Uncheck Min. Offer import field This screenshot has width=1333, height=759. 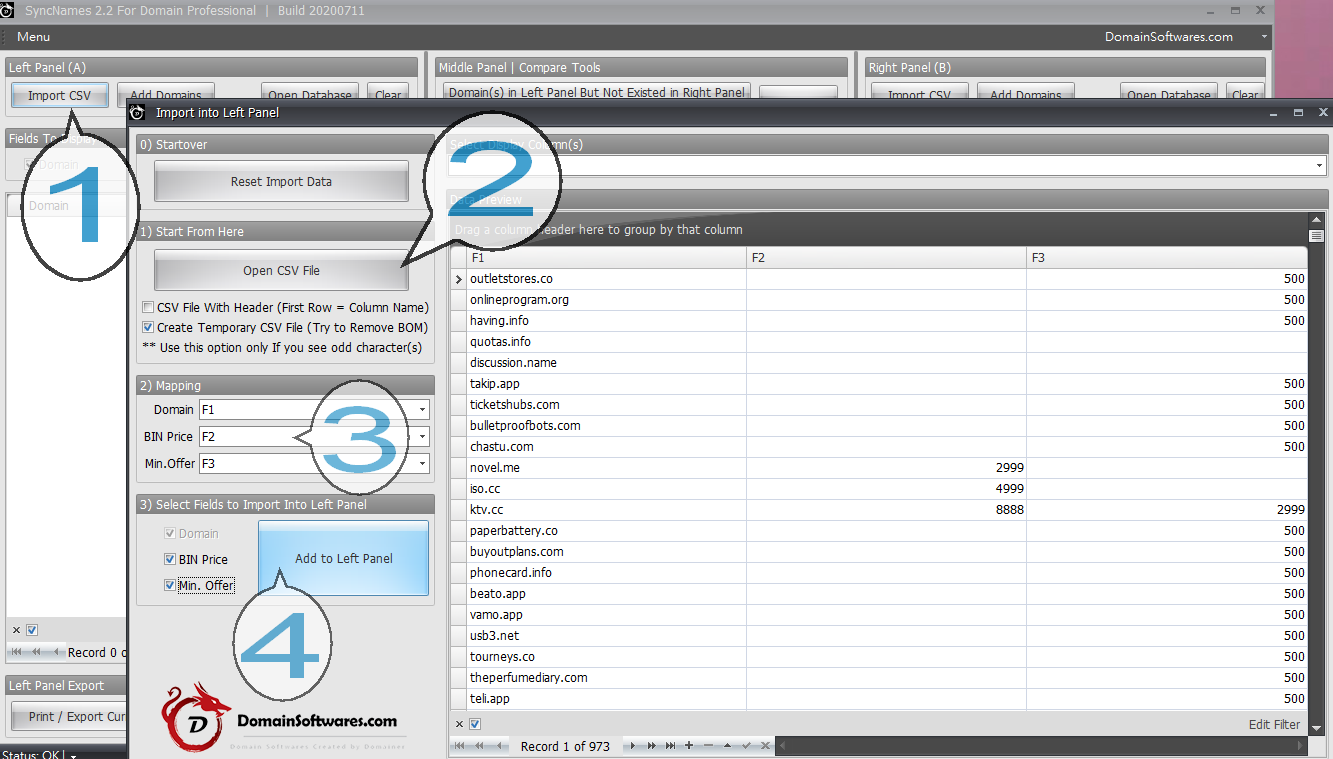tap(170, 586)
